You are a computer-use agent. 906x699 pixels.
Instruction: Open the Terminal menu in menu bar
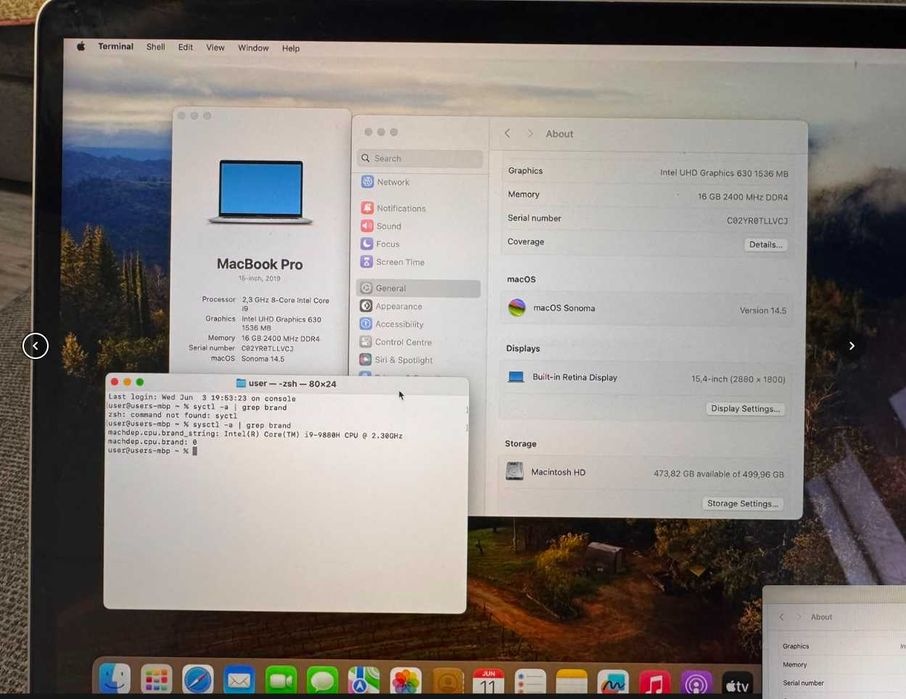click(x=116, y=46)
